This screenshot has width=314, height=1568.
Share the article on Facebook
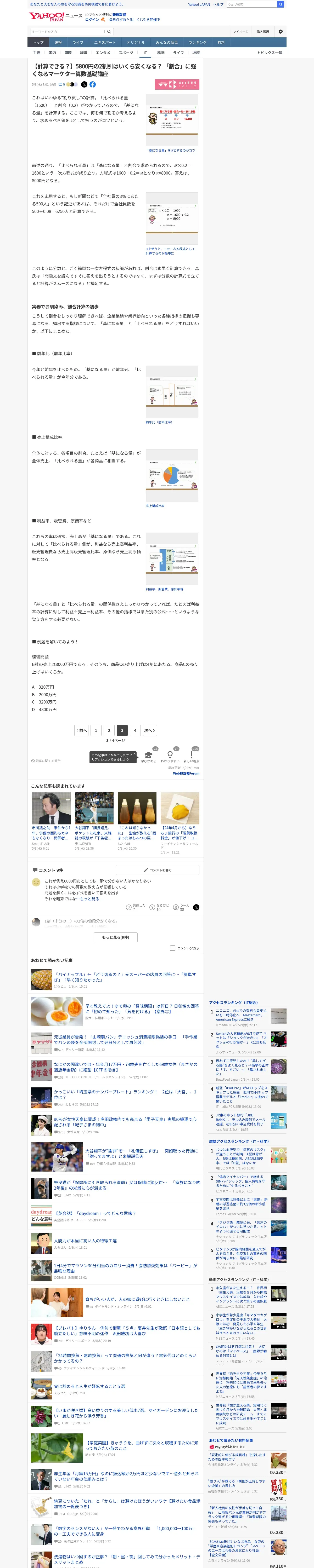click(93, 85)
